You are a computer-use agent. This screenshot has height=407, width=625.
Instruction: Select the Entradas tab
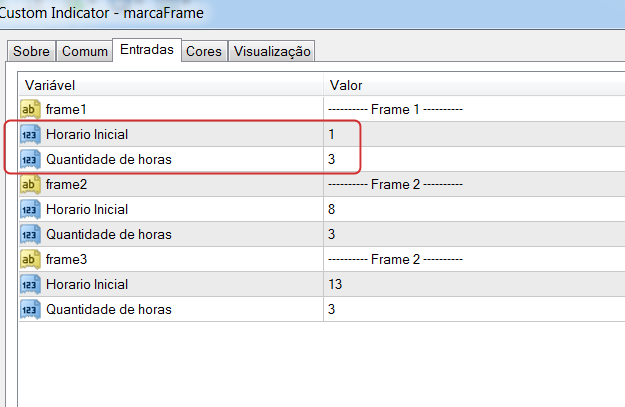coord(147,50)
